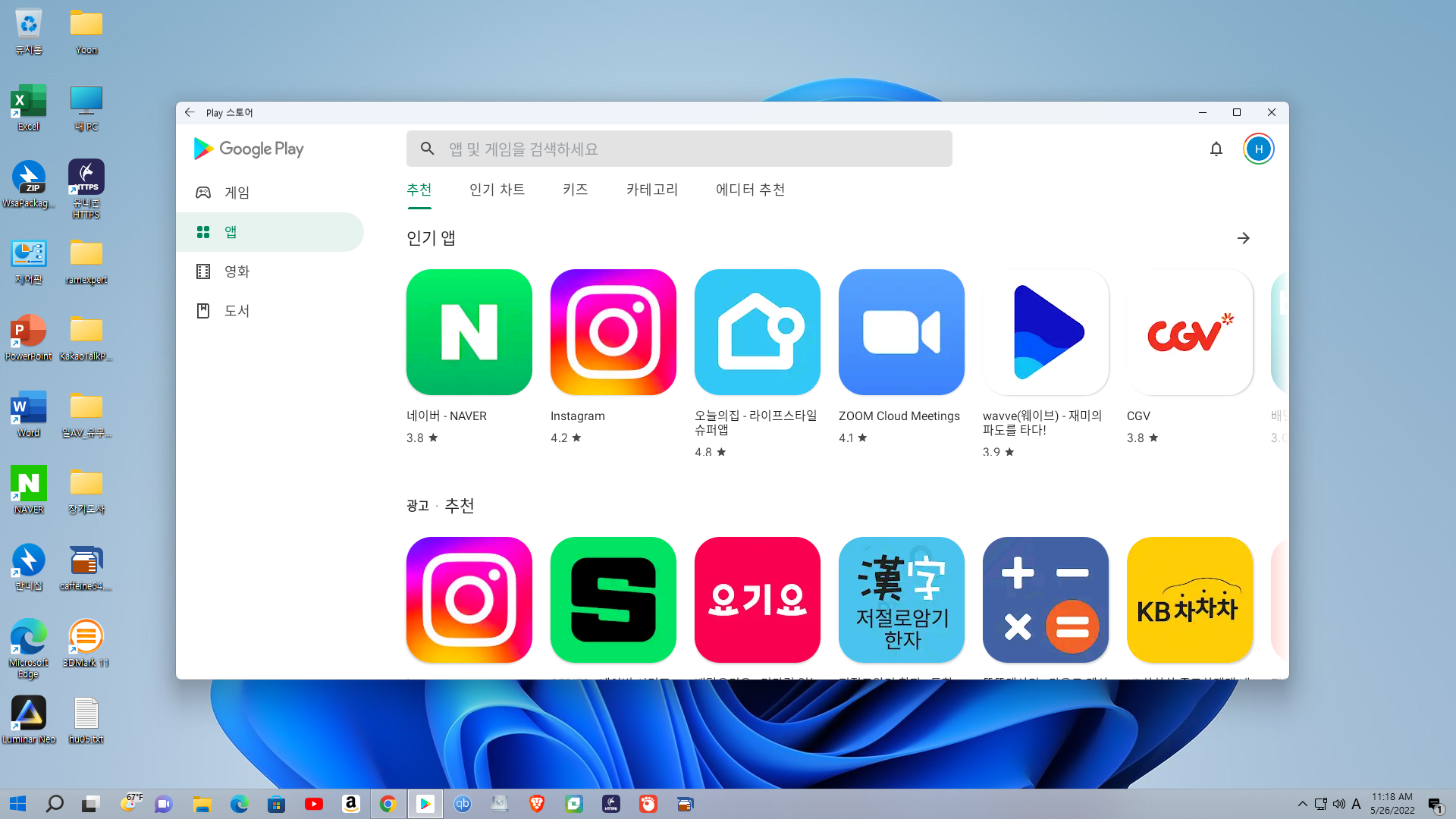Click the ZOOM Cloud Meetings title text
The image size is (1456, 819).
[899, 416]
